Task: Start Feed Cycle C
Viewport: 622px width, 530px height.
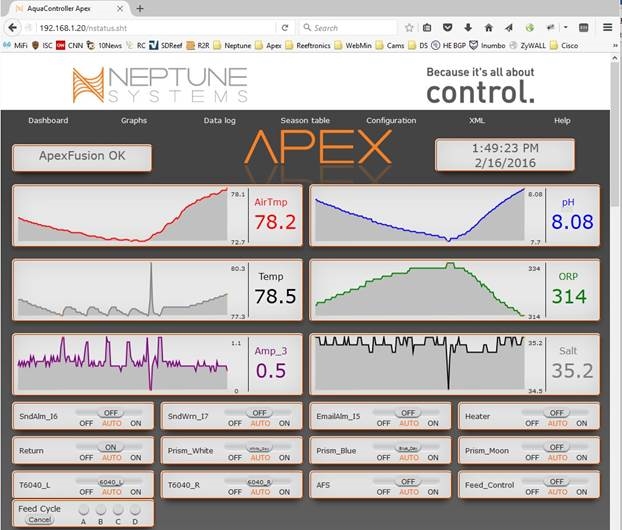Action: coord(118,509)
